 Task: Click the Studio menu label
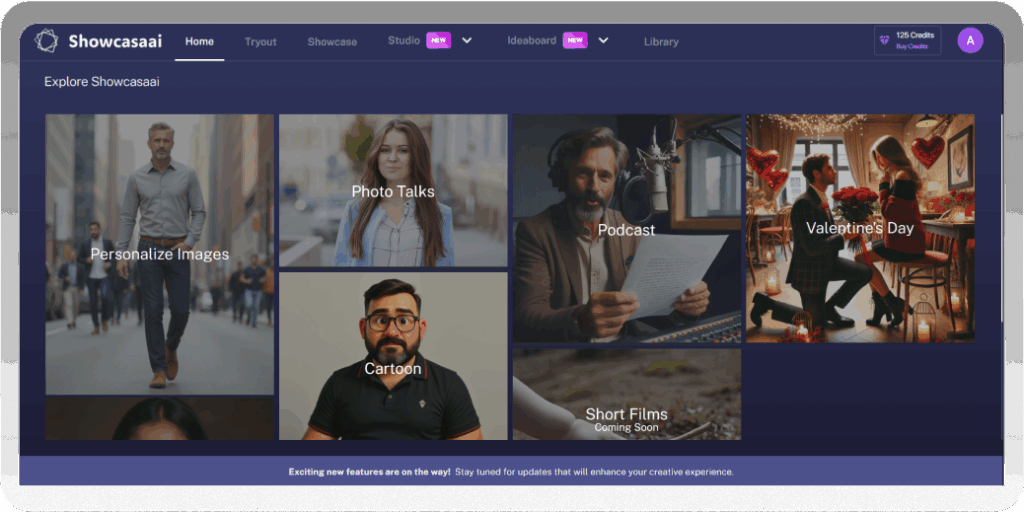pos(404,41)
